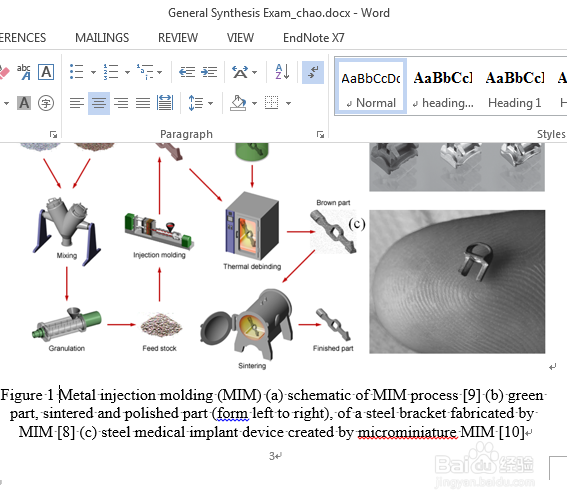Image resolution: width=567 pixels, height=502 pixels.
Task: Justify the paragraph text
Action: tap(143, 103)
